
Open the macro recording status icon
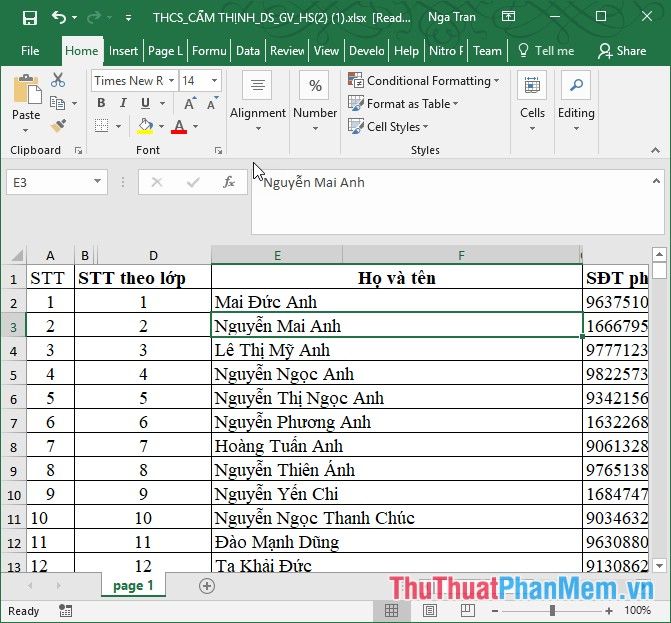click(65, 611)
